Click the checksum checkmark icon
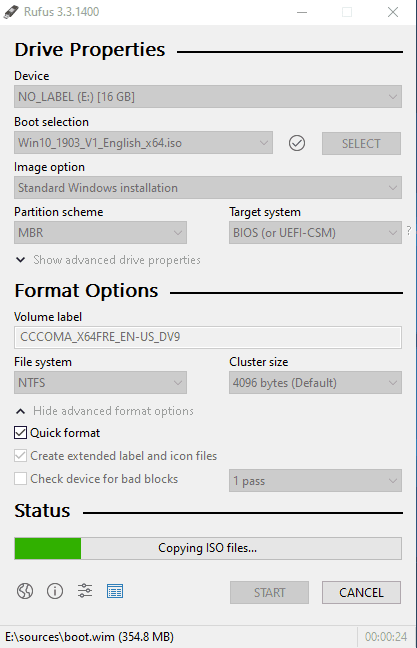This screenshot has width=417, height=648. pos(297,143)
